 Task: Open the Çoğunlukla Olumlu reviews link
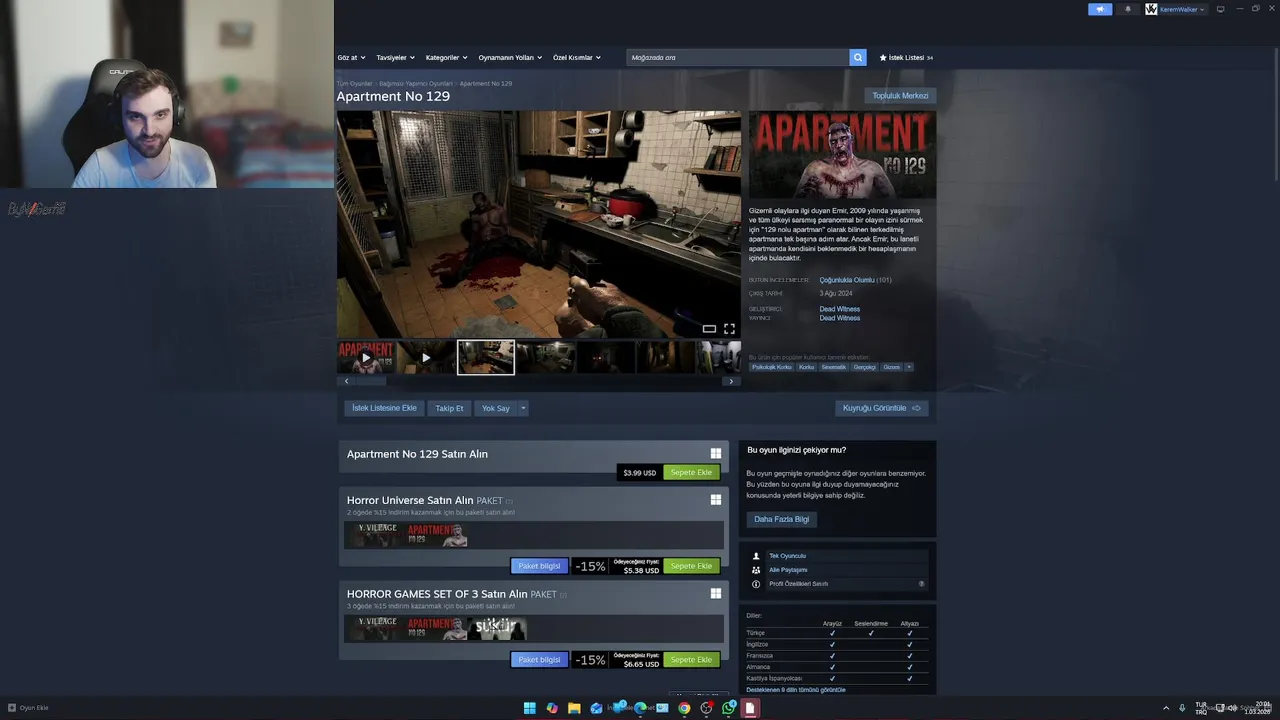[x=847, y=280]
